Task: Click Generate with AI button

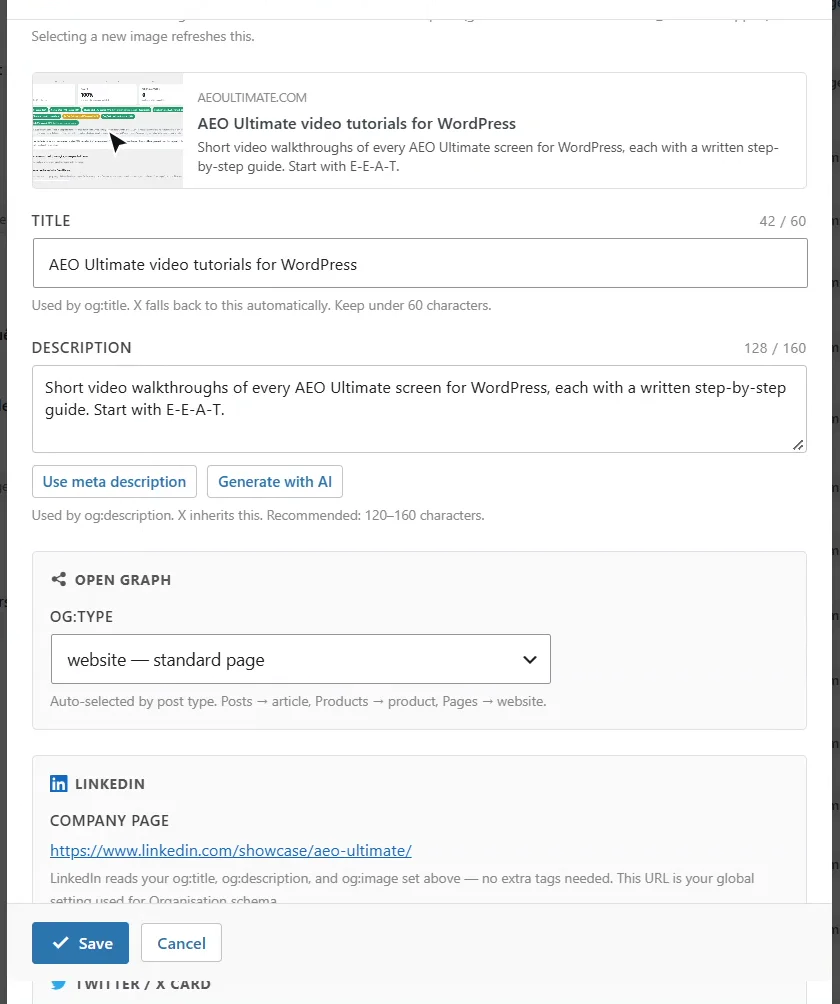Action: (x=275, y=482)
